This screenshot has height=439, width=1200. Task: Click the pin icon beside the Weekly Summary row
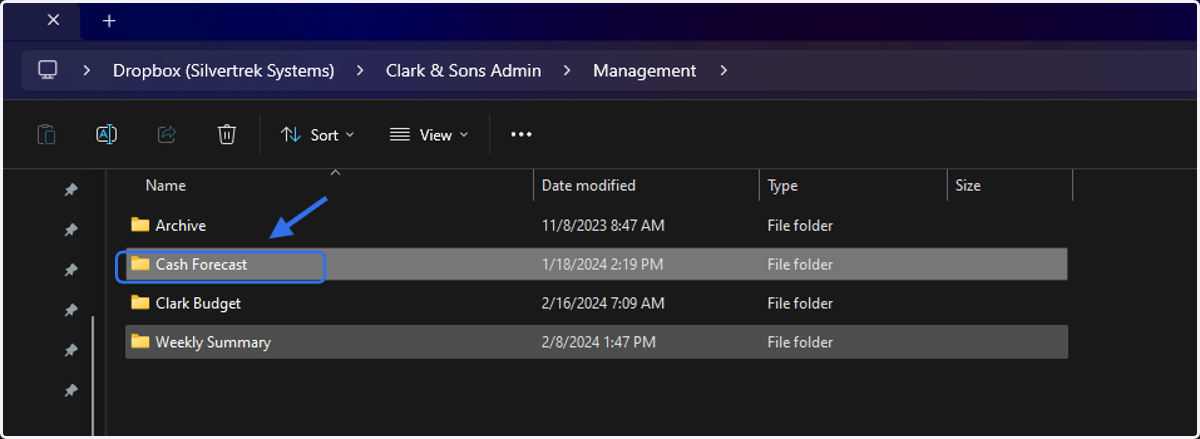click(x=71, y=350)
